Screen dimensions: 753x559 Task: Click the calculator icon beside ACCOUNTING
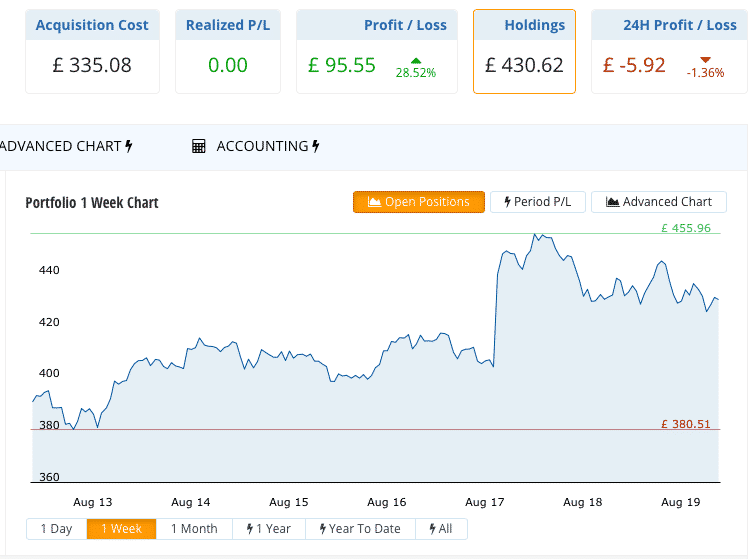pos(198,146)
